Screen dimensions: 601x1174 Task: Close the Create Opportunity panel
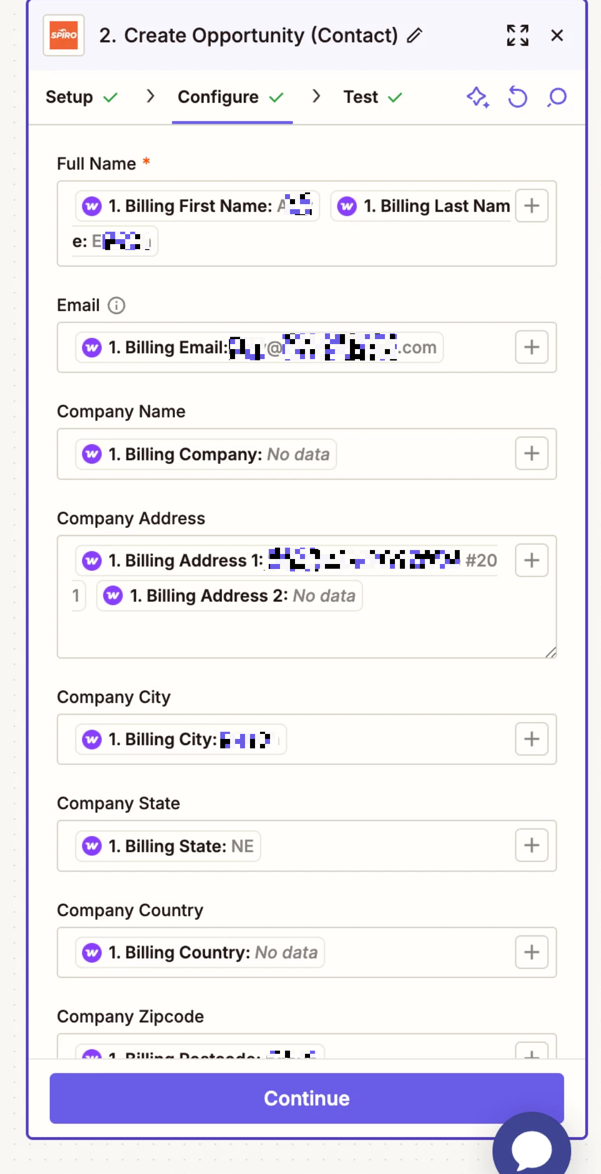pyautogui.click(x=557, y=36)
